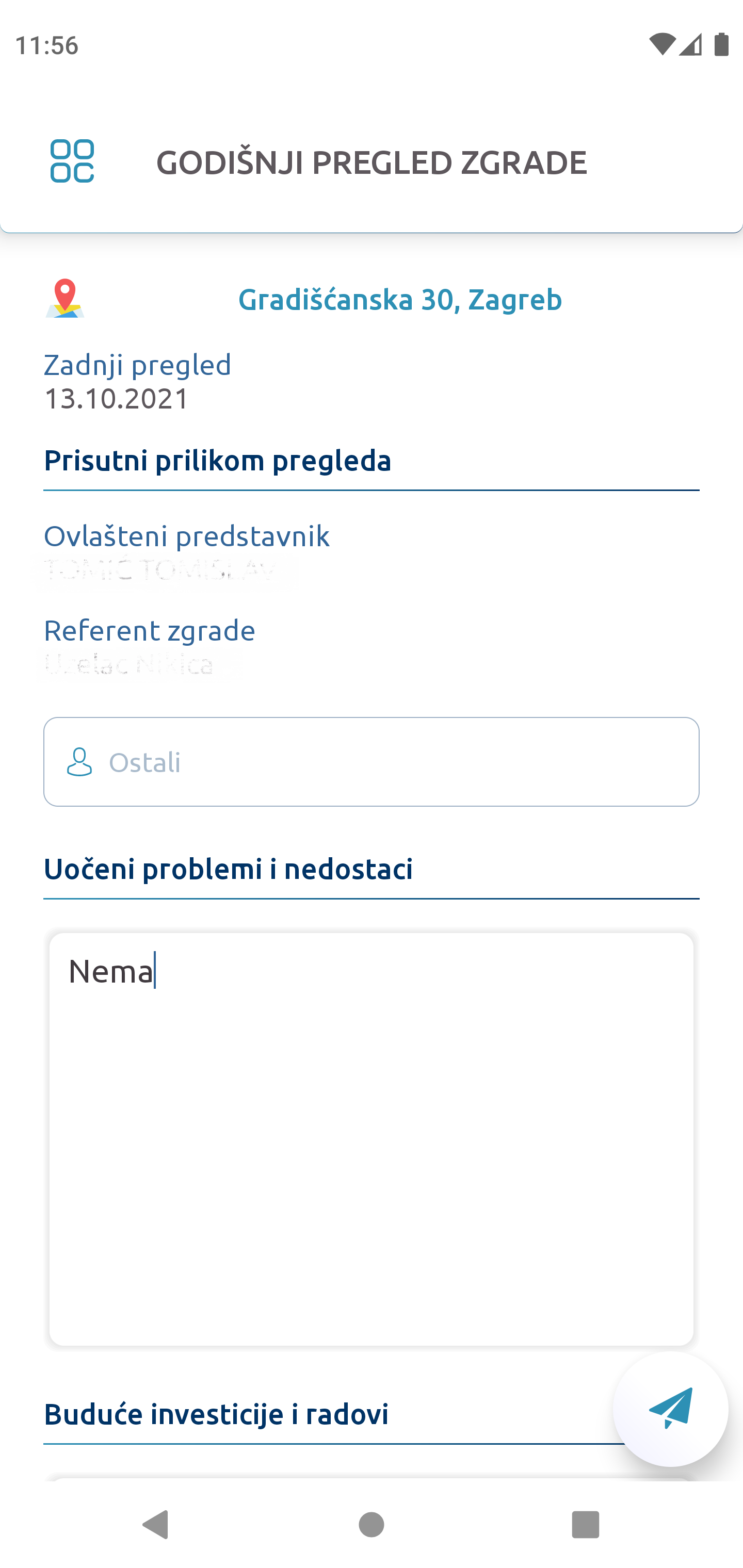
Task: Select the Uočeni problemi i nedostaci heading
Action: pos(229,869)
